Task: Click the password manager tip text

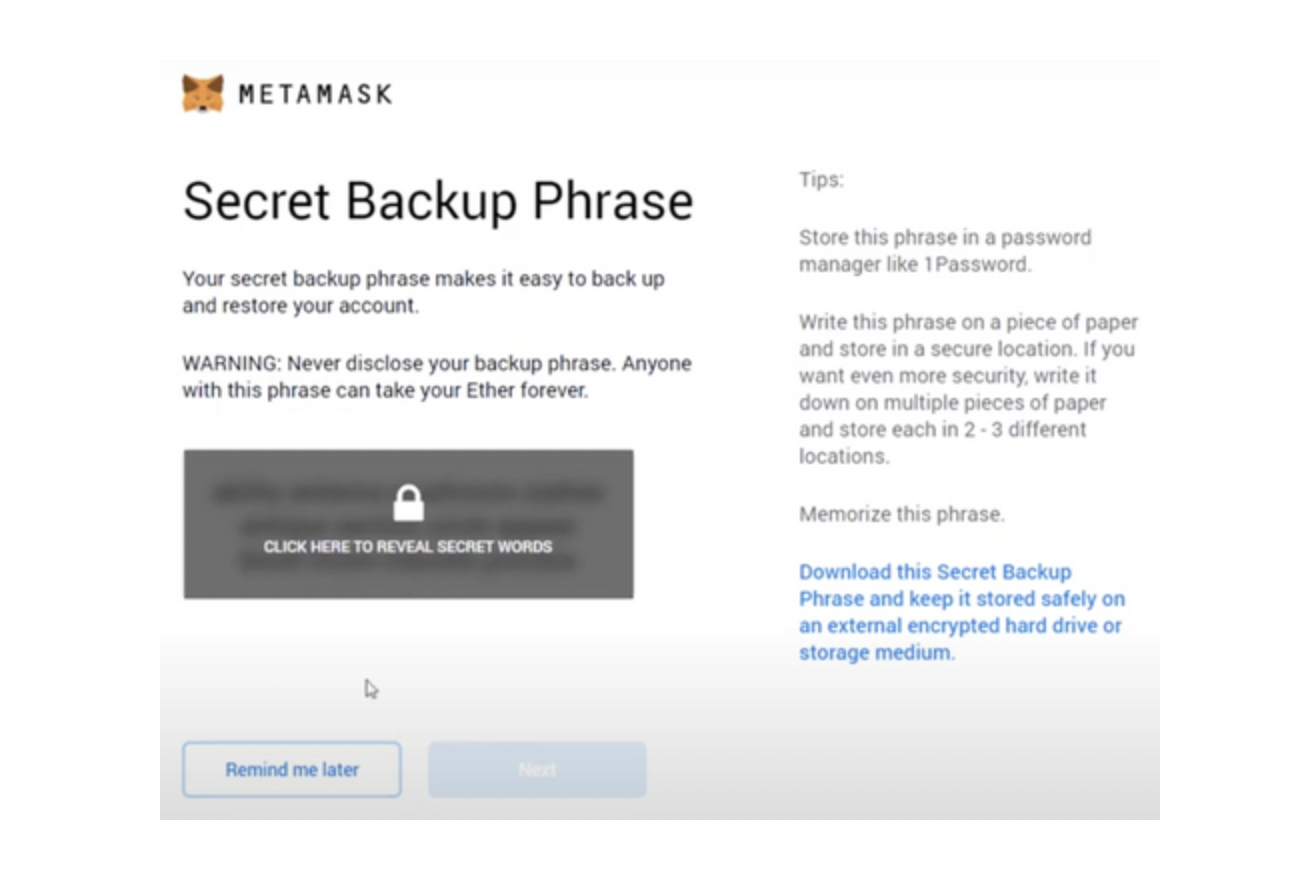Action: [945, 251]
